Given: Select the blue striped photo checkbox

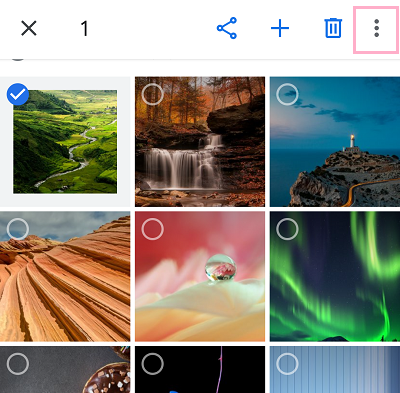Looking at the screenshot, I should pyautogui.click(x=287, y=364).
